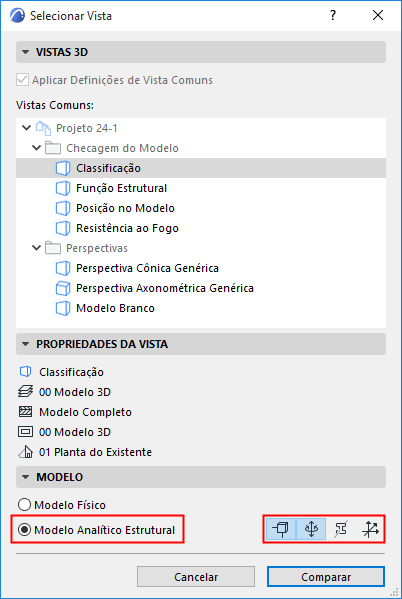402x599 pixels.
Task: Click the 3D view icon beside Função Estrutural
Action: click(x=63, y=188)
